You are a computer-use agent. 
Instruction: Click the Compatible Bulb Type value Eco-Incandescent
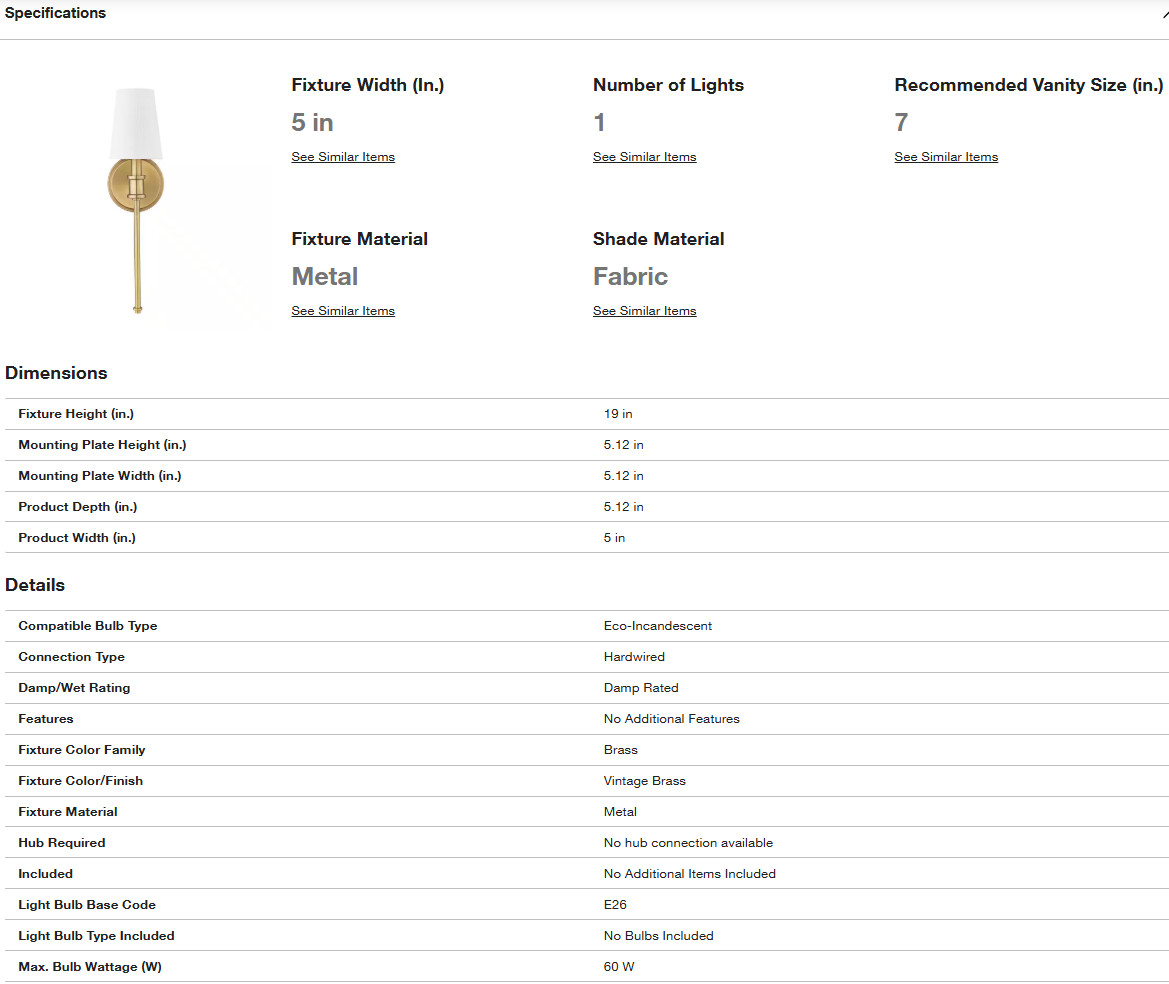pos(658,626)
